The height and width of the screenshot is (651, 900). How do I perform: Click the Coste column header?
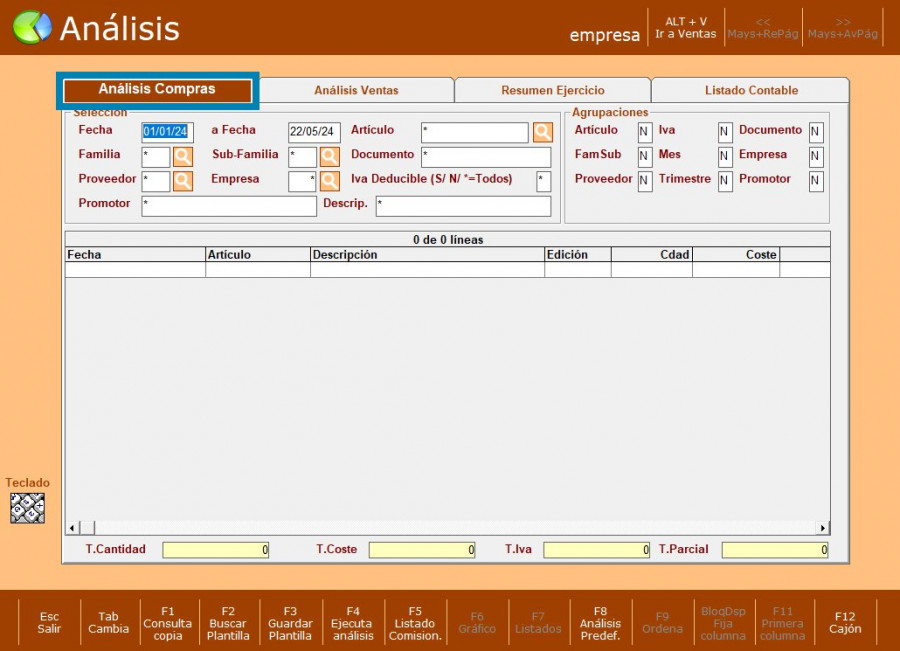point(736,255)
